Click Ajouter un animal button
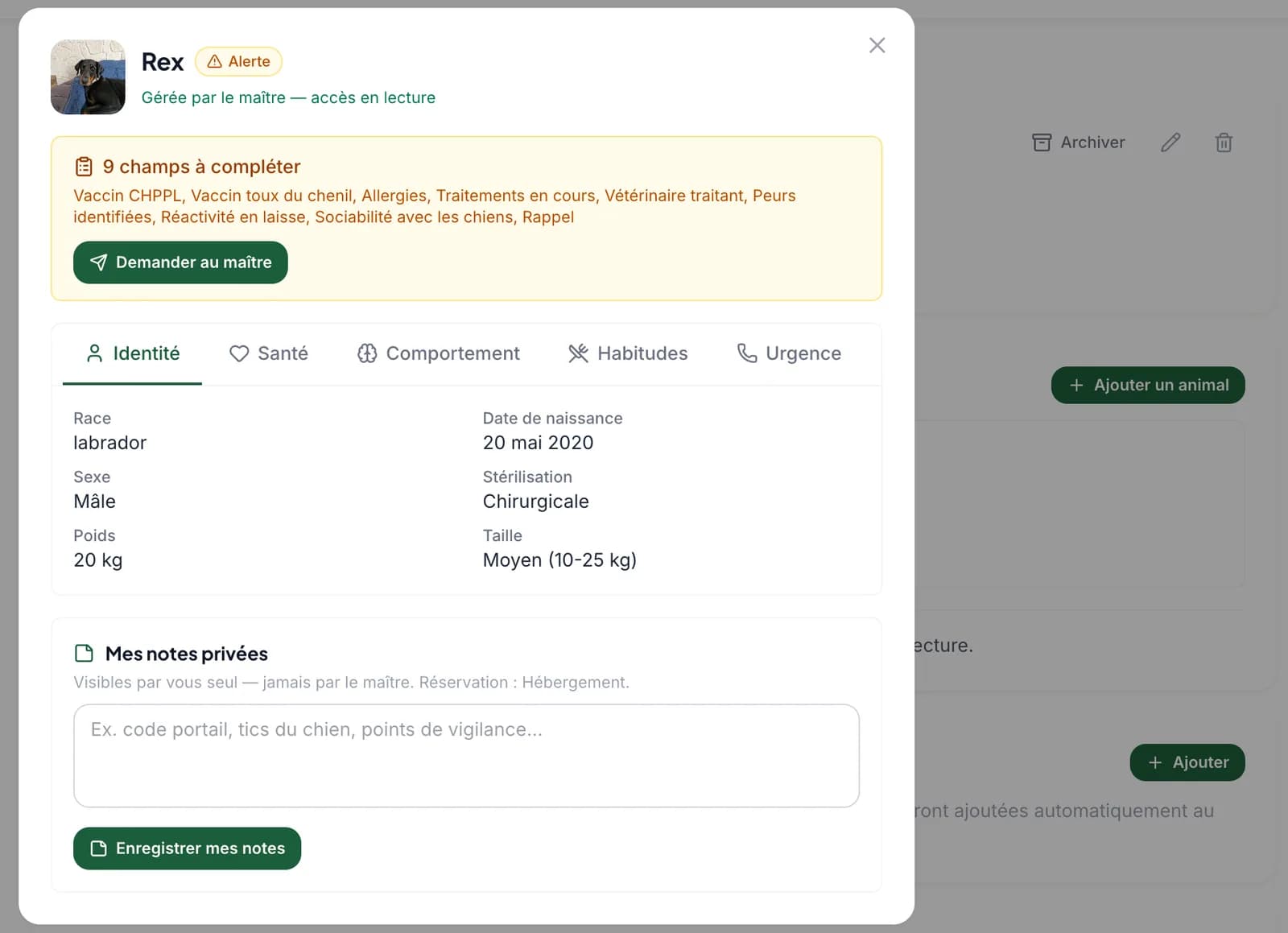Screen dimensions: 1288x933 (x=1148, y=386)
